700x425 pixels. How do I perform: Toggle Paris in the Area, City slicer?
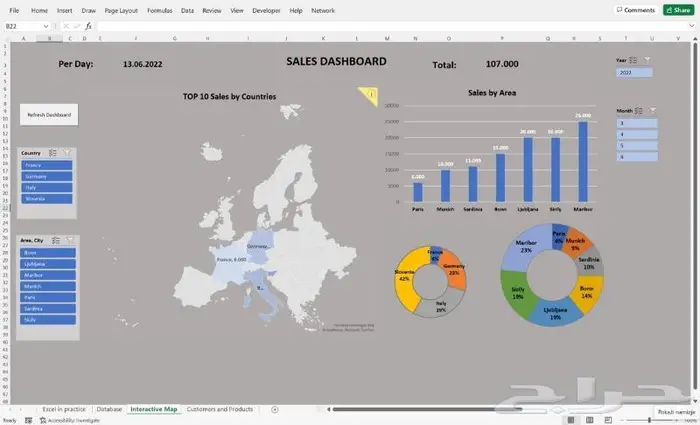click(x=48, y=297)
